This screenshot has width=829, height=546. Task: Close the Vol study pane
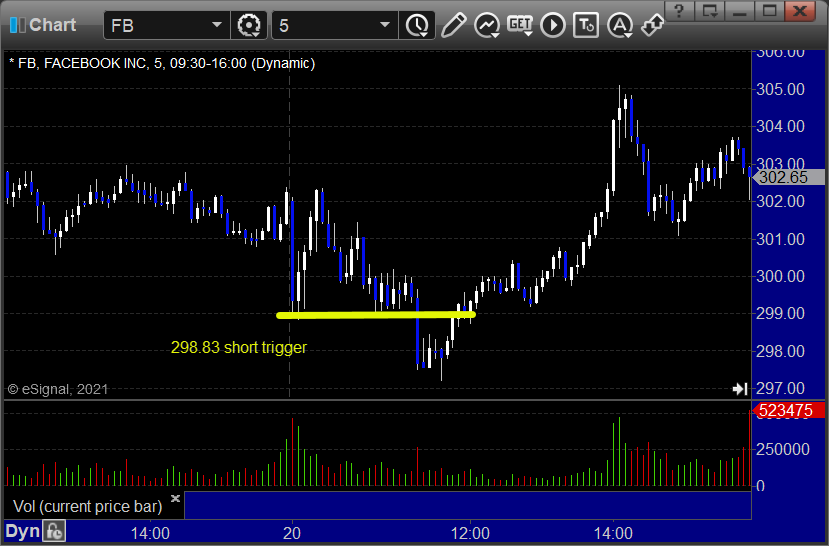[x=176, y=498]
